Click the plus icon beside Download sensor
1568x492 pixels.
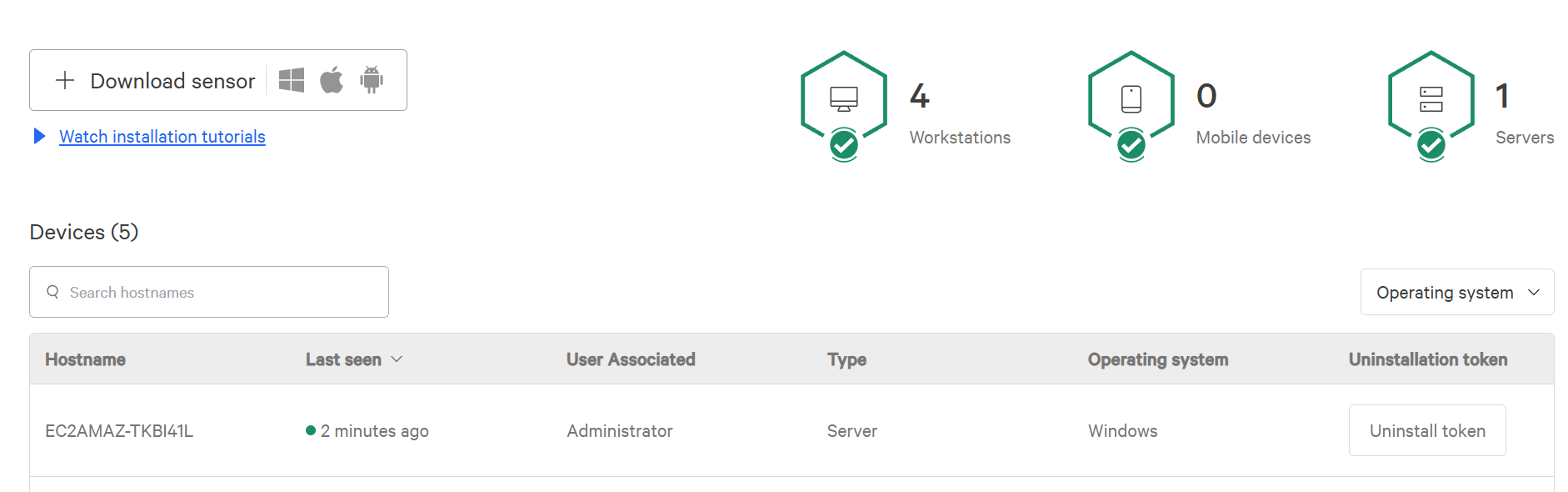click(x=65, y=80)
